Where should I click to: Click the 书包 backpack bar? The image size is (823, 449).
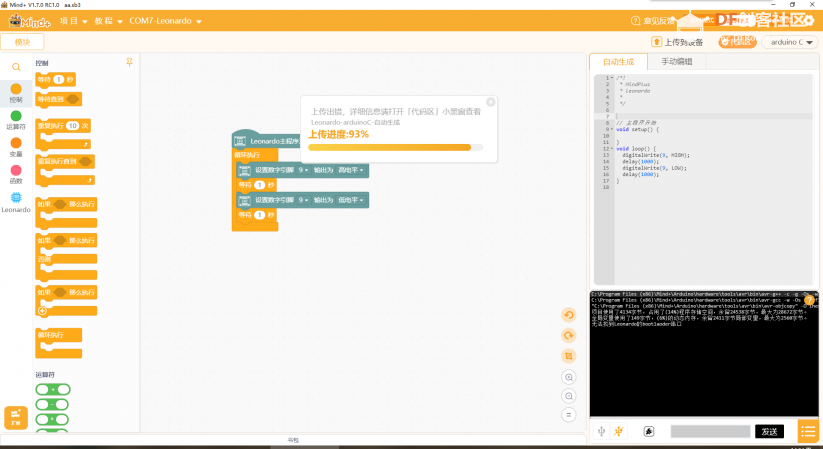point(293,440)
